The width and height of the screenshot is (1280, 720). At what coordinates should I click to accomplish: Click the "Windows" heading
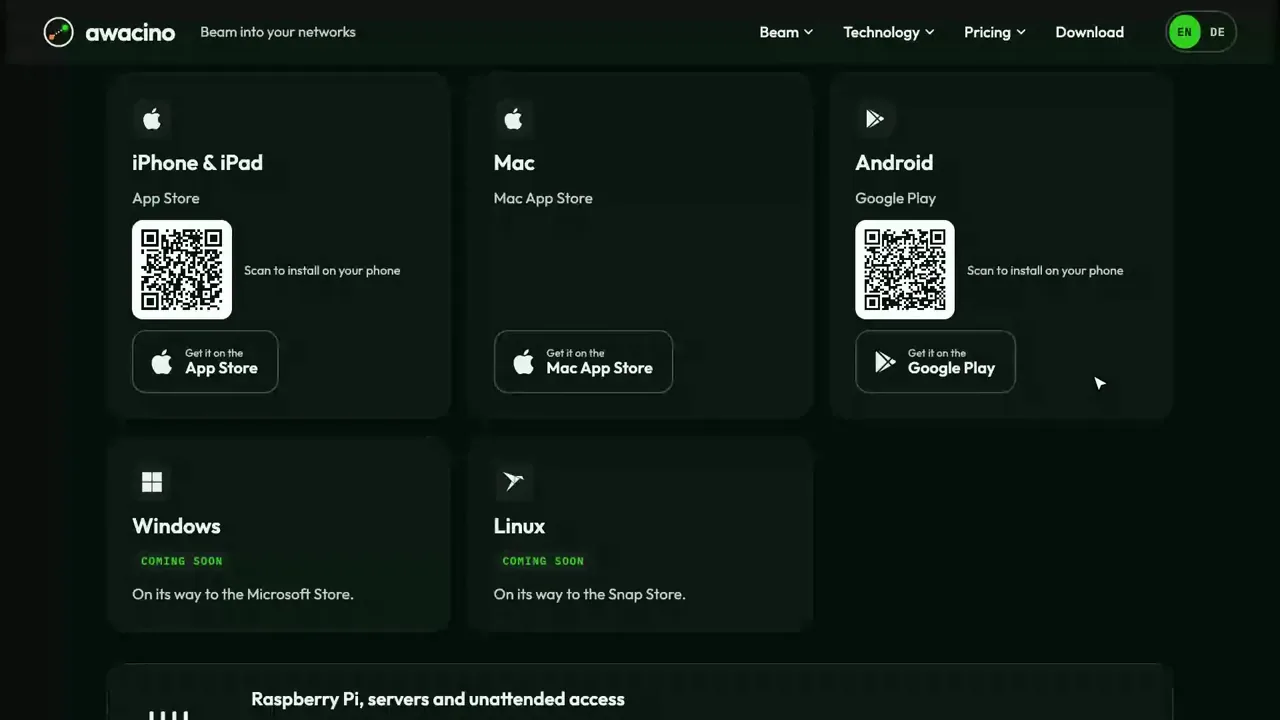pyautogui.click(x=176, y=526)
